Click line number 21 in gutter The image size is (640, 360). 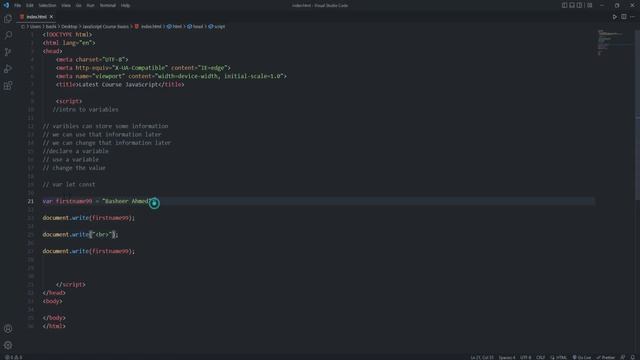(x=31, y=201)
